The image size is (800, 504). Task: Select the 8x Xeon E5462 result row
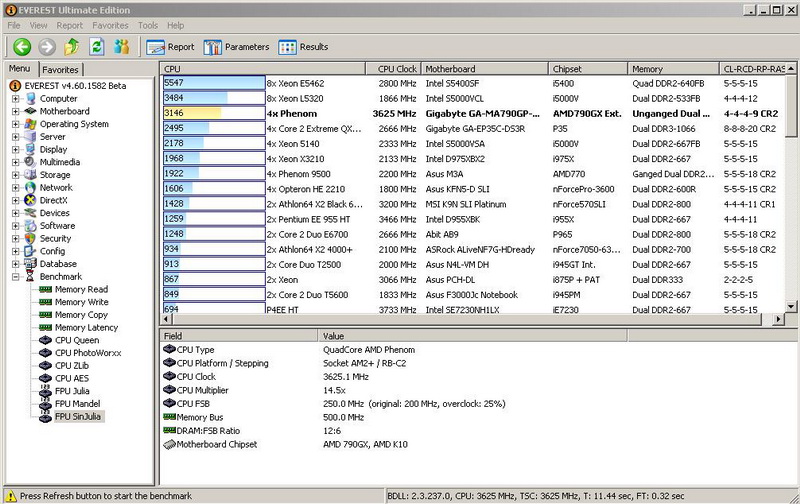473,84
